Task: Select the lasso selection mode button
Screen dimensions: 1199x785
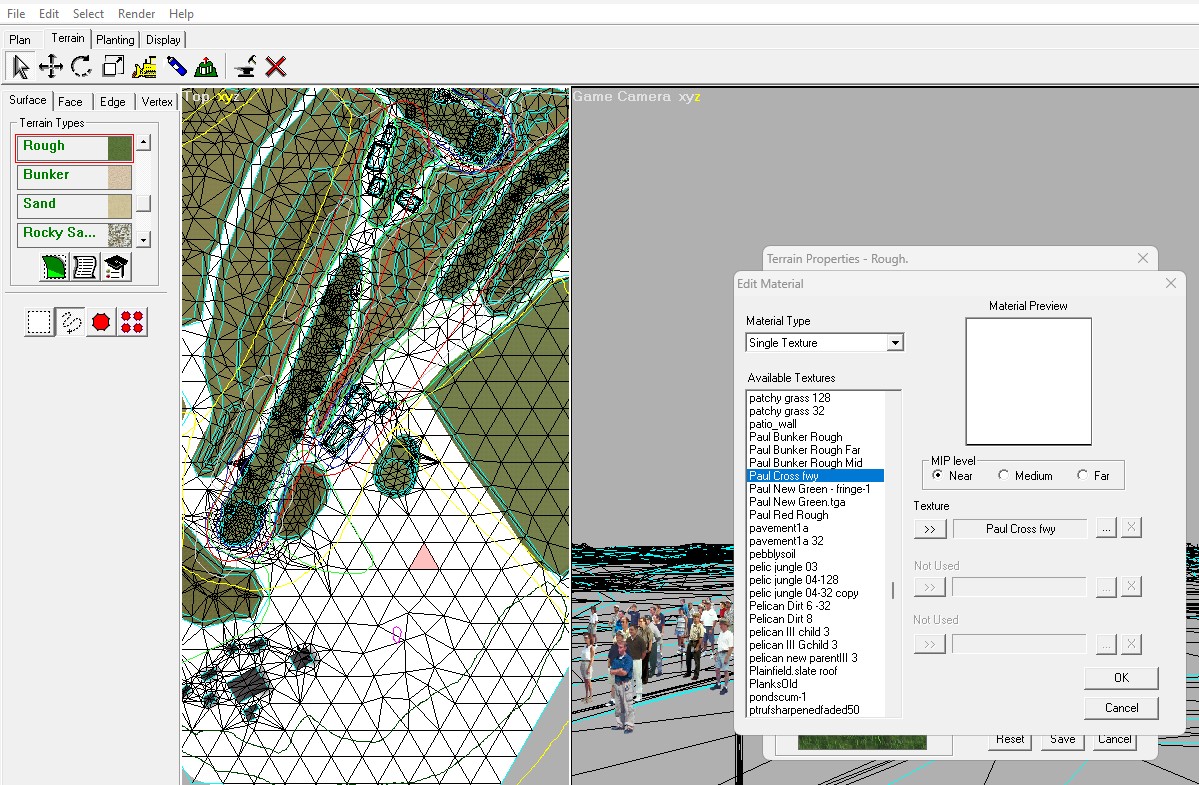Action: [x=69, y=321]
